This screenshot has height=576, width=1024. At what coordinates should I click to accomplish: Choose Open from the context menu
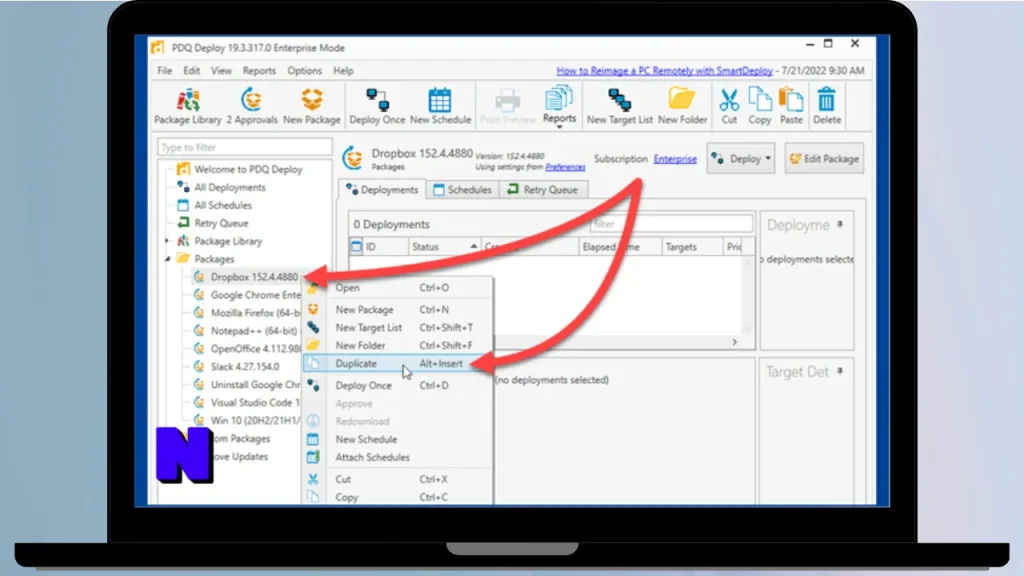coord(398,287)
